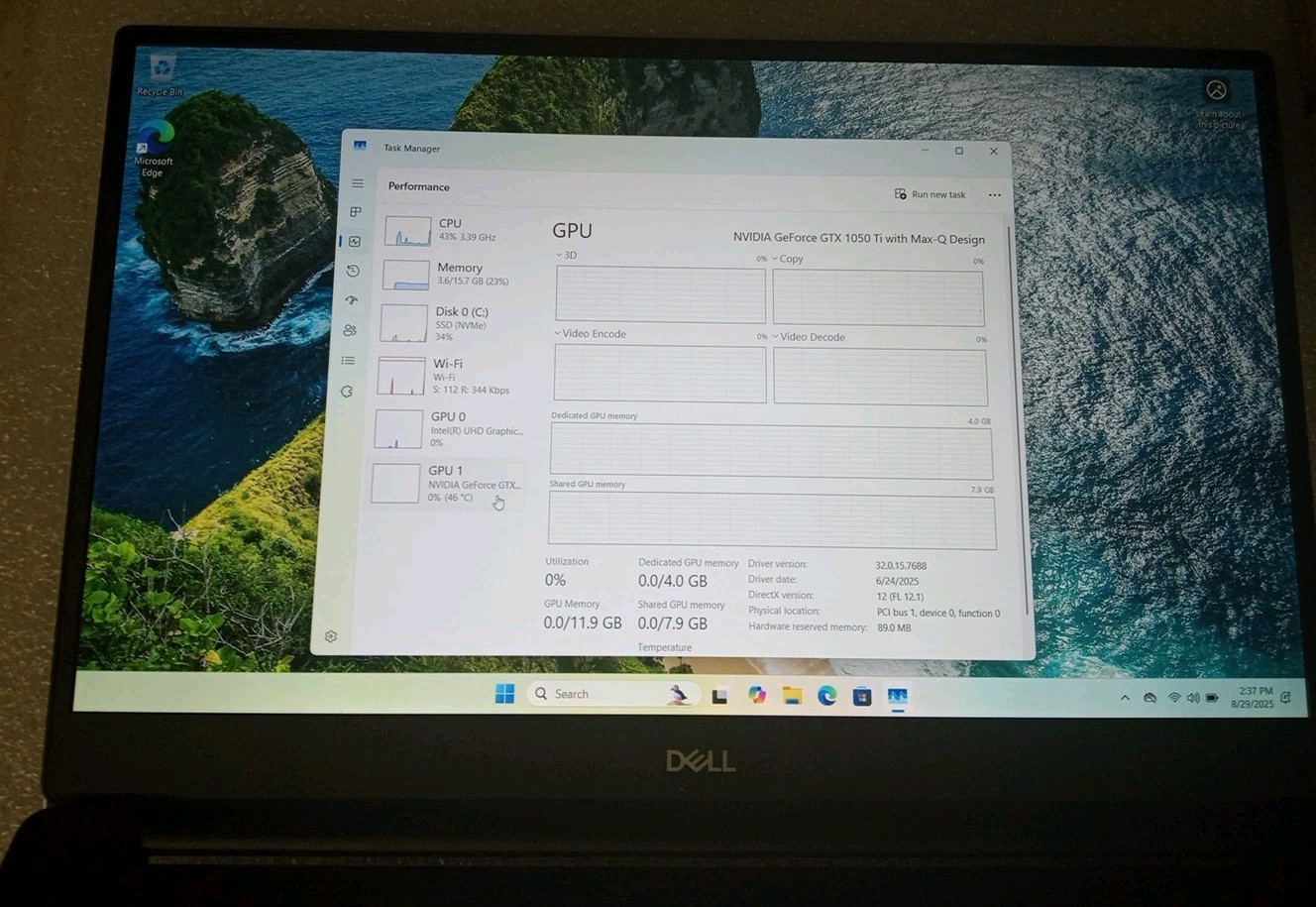Screen dimensions: 1316x907
Task: Open the three-dot more options menu
Action: (994, 195)
